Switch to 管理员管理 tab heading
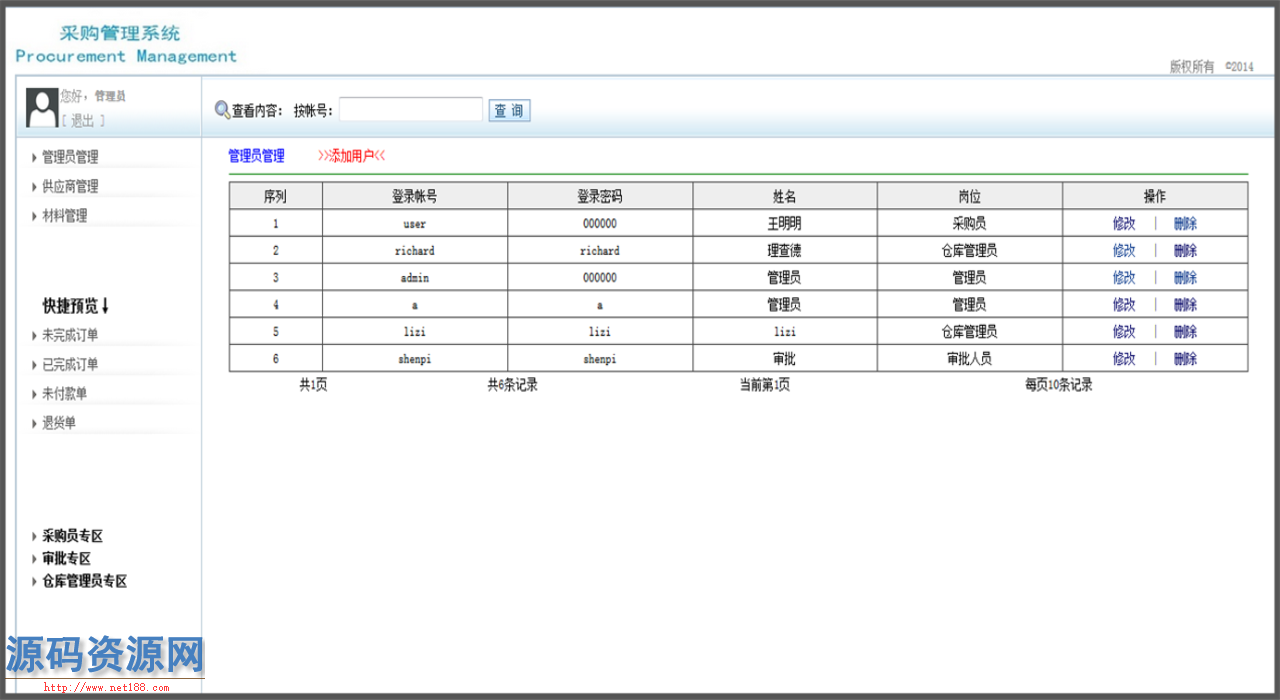1280x700 pixels. click(x=256, y=156)
